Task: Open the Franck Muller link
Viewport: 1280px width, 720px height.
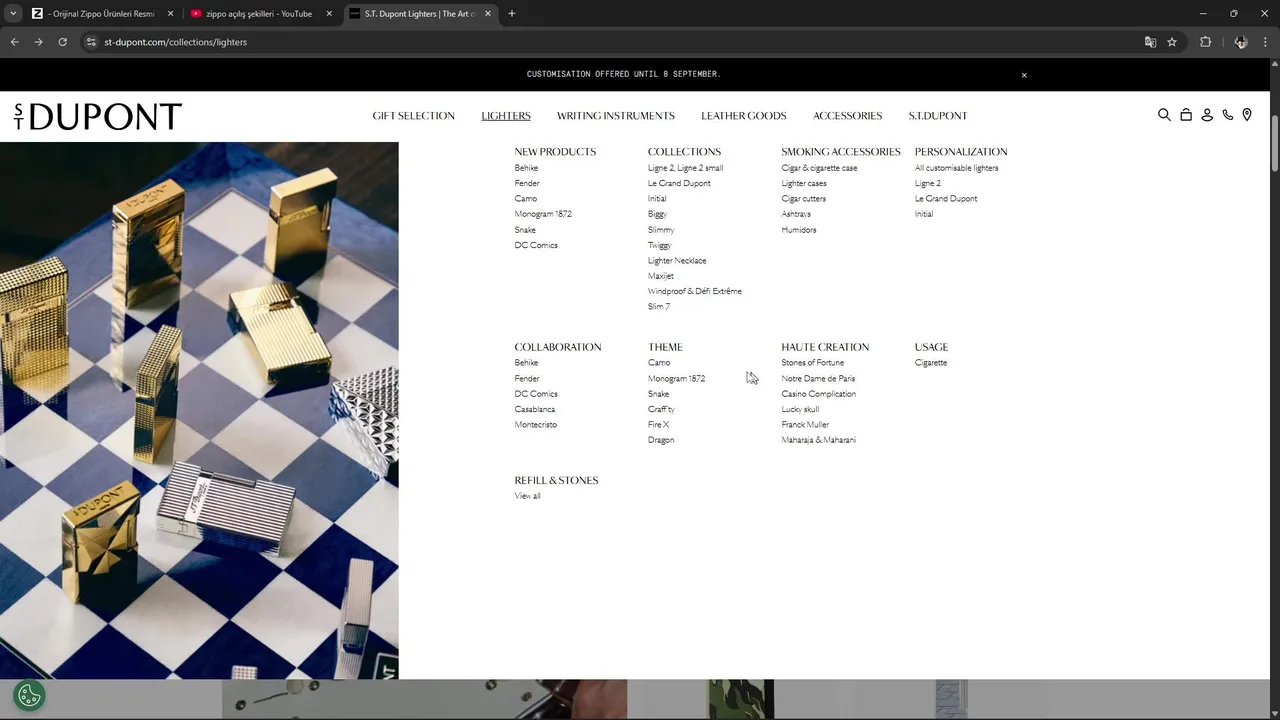Action: tap(805, 425)
